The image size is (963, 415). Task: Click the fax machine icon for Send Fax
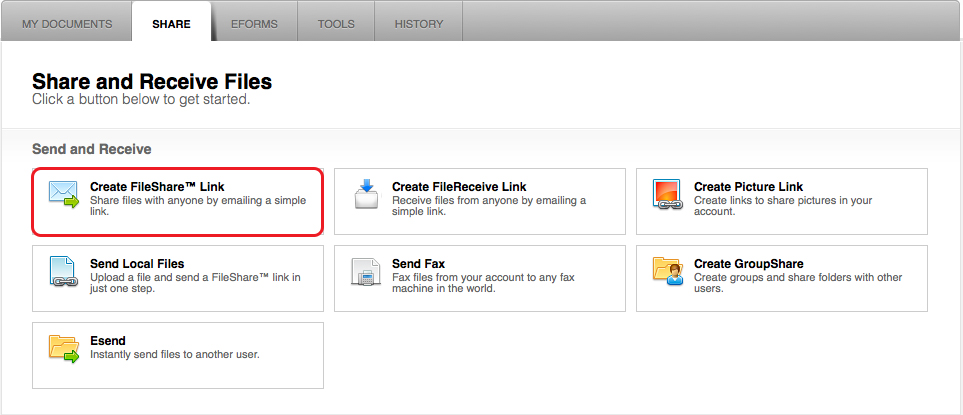pos(366,271)
